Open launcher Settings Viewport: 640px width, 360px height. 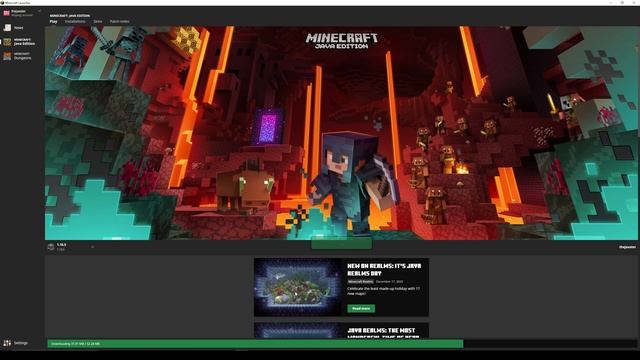[16, 343]
